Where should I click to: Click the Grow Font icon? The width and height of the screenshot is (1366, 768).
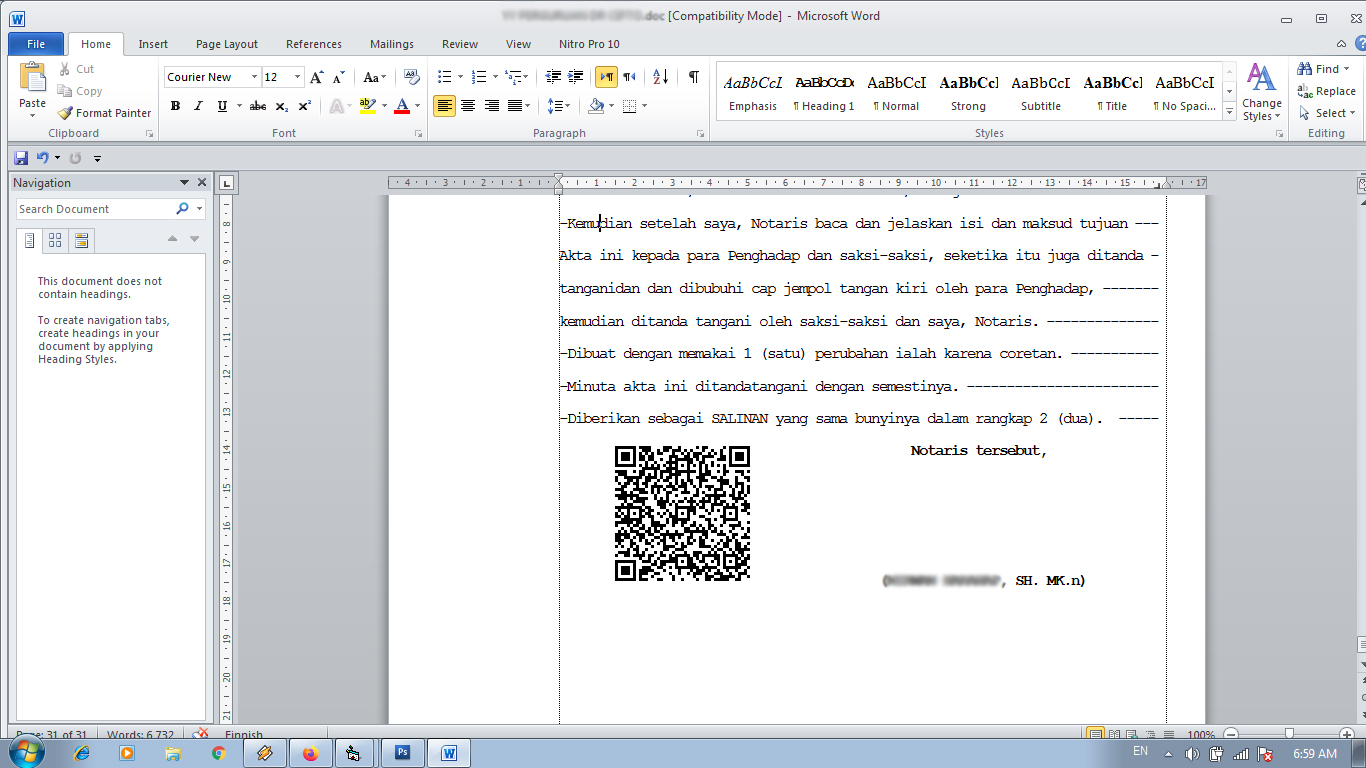coord(317,77)
